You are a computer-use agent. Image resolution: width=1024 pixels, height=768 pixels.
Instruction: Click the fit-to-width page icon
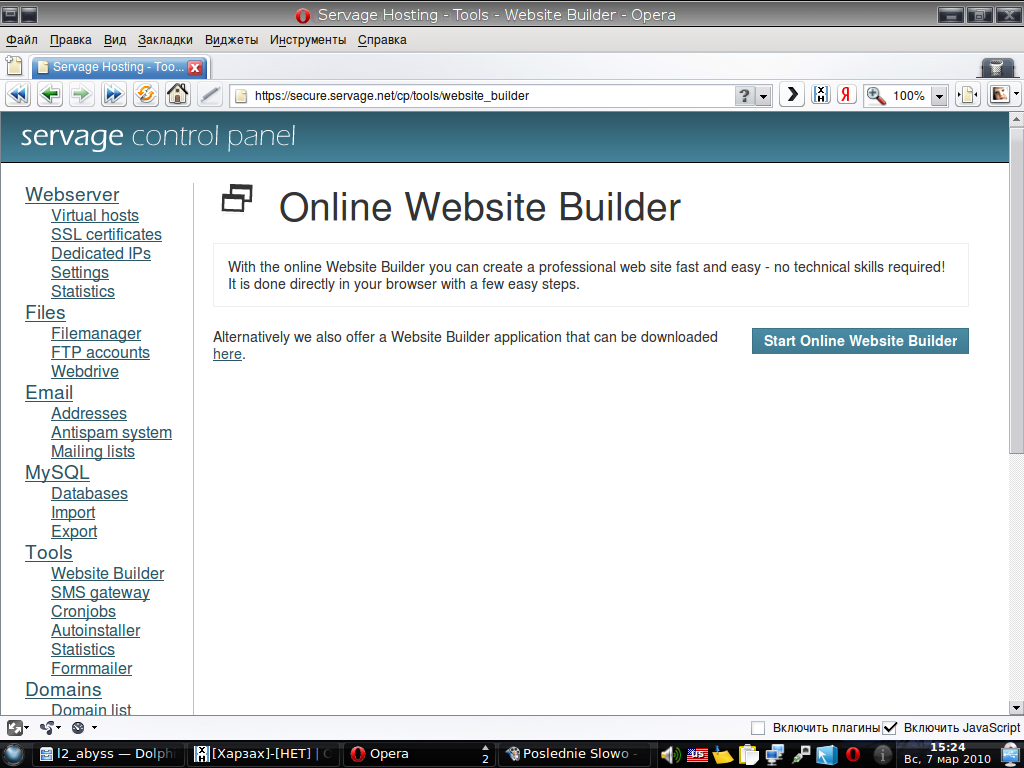[x=967, y=95]
